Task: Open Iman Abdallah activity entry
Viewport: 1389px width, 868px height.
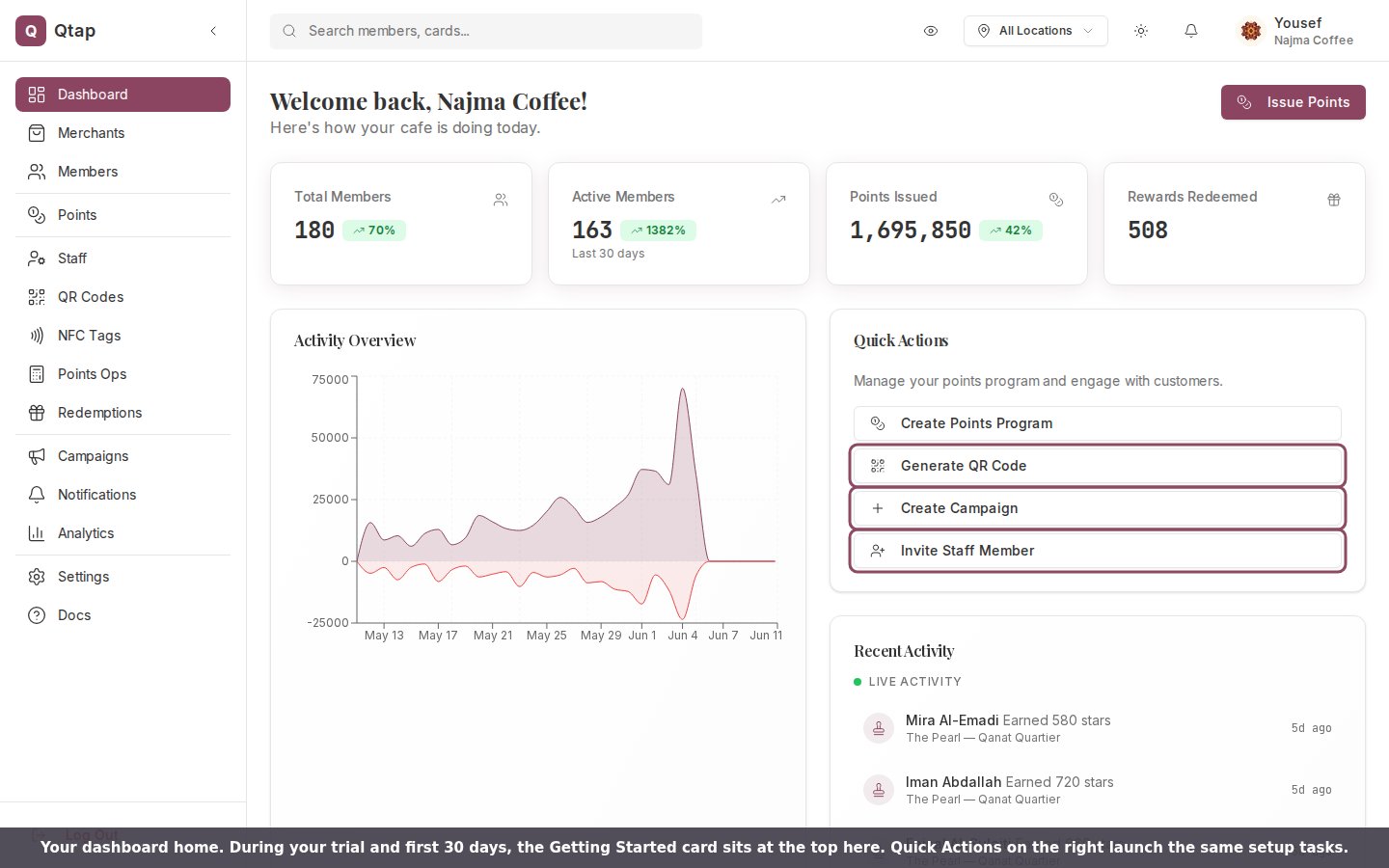Action: [x=1098, y=790]
